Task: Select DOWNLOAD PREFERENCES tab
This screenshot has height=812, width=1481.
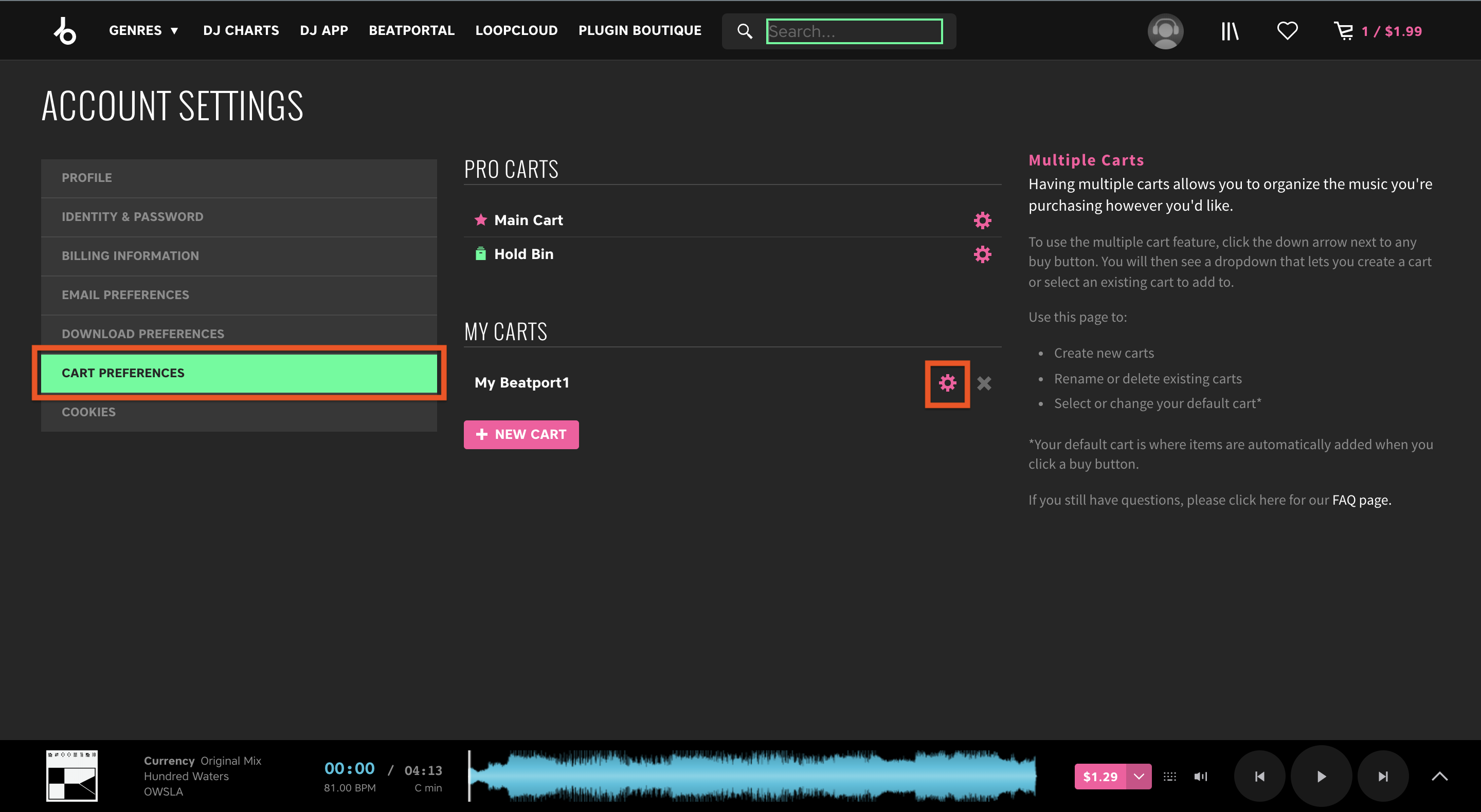Action: [x=239, y=334]
